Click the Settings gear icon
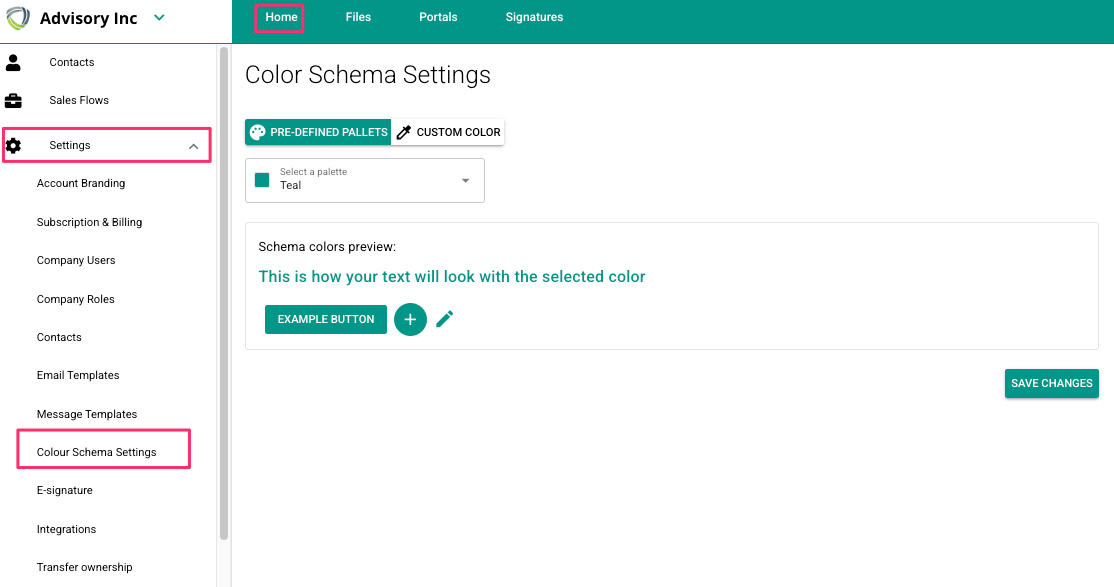 click(13, 146)
